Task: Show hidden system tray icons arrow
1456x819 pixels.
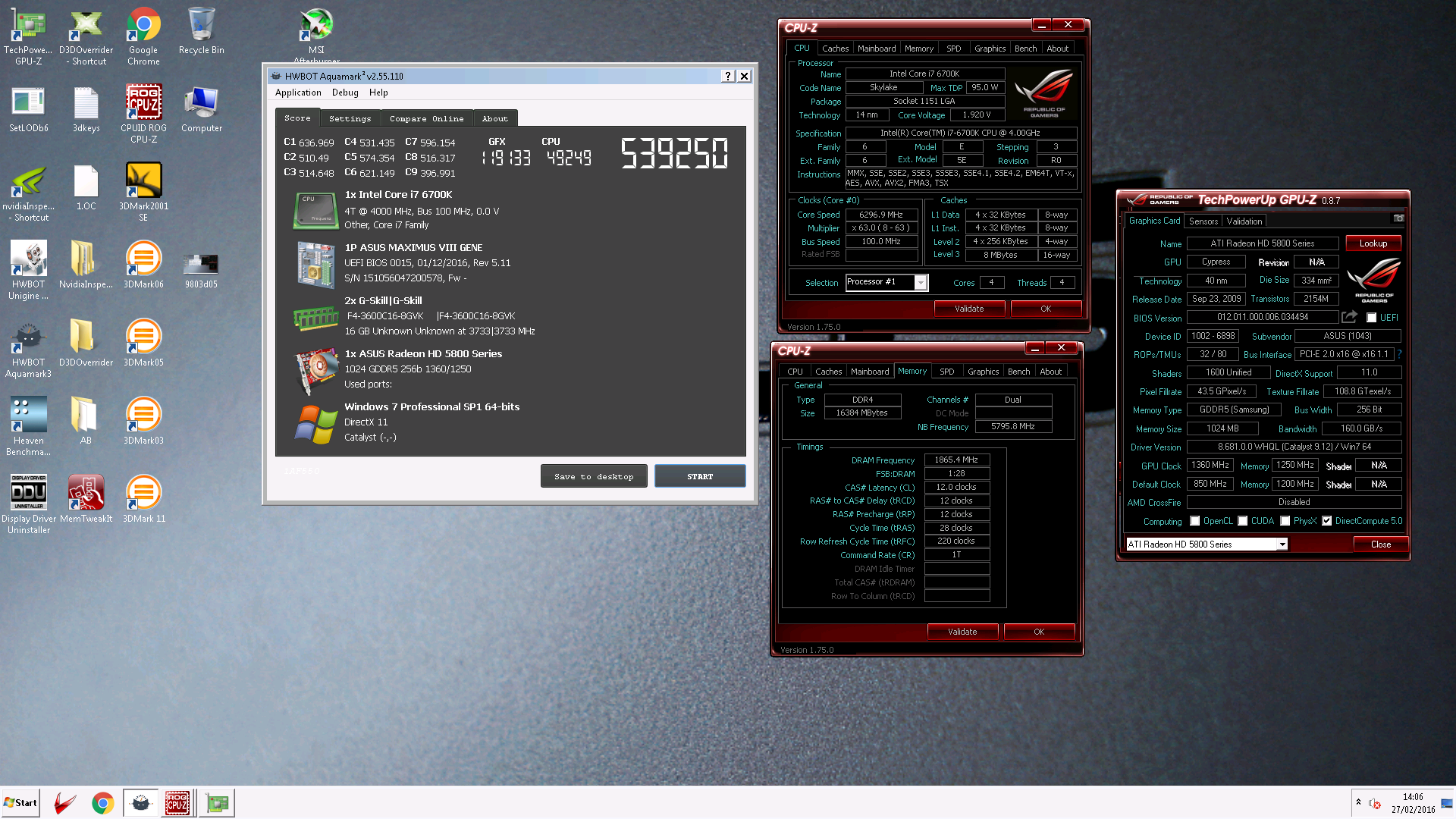Action: pos(1358,802)
